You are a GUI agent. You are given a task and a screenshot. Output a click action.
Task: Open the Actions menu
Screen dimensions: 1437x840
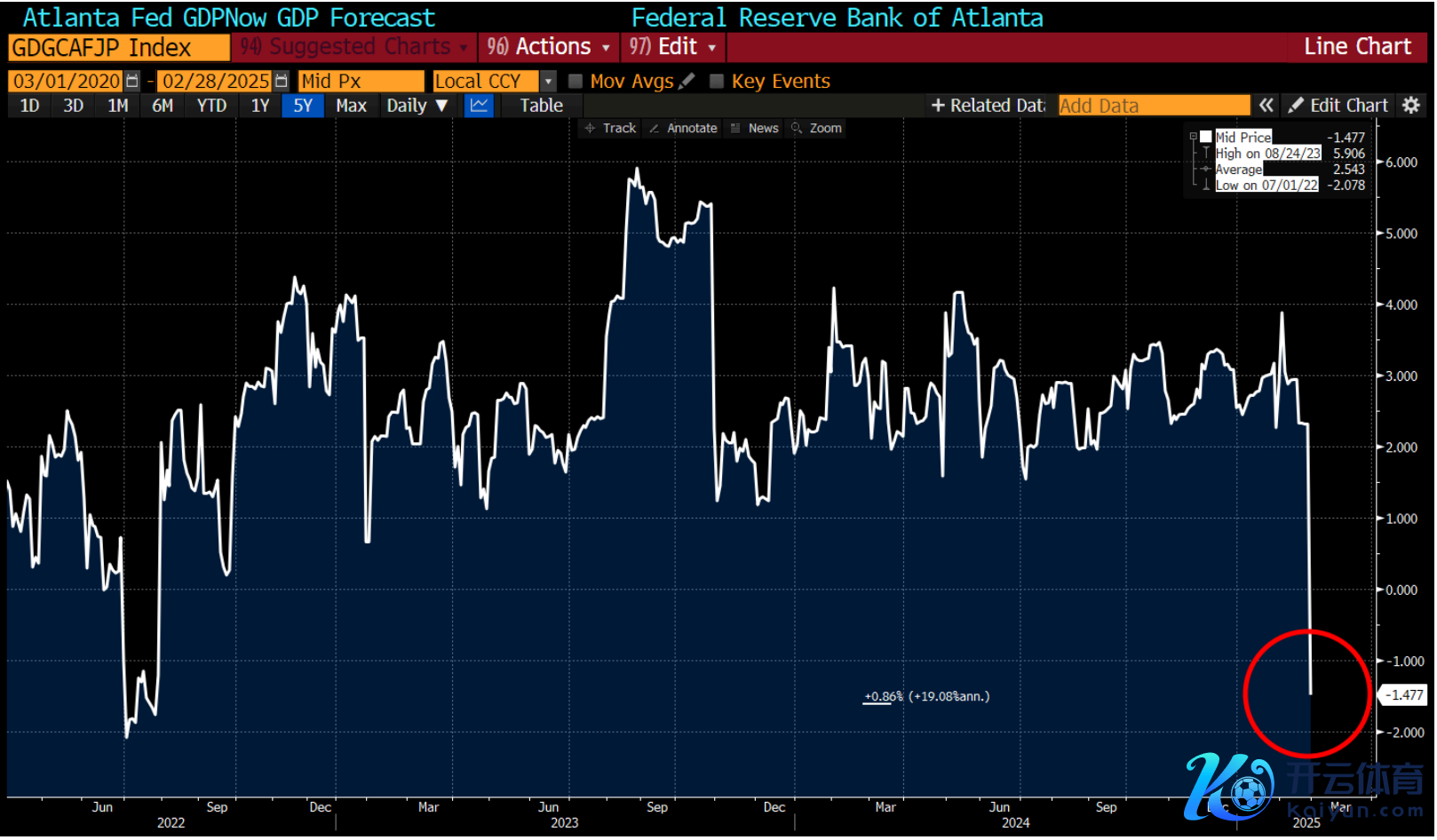tap(549, 47)
